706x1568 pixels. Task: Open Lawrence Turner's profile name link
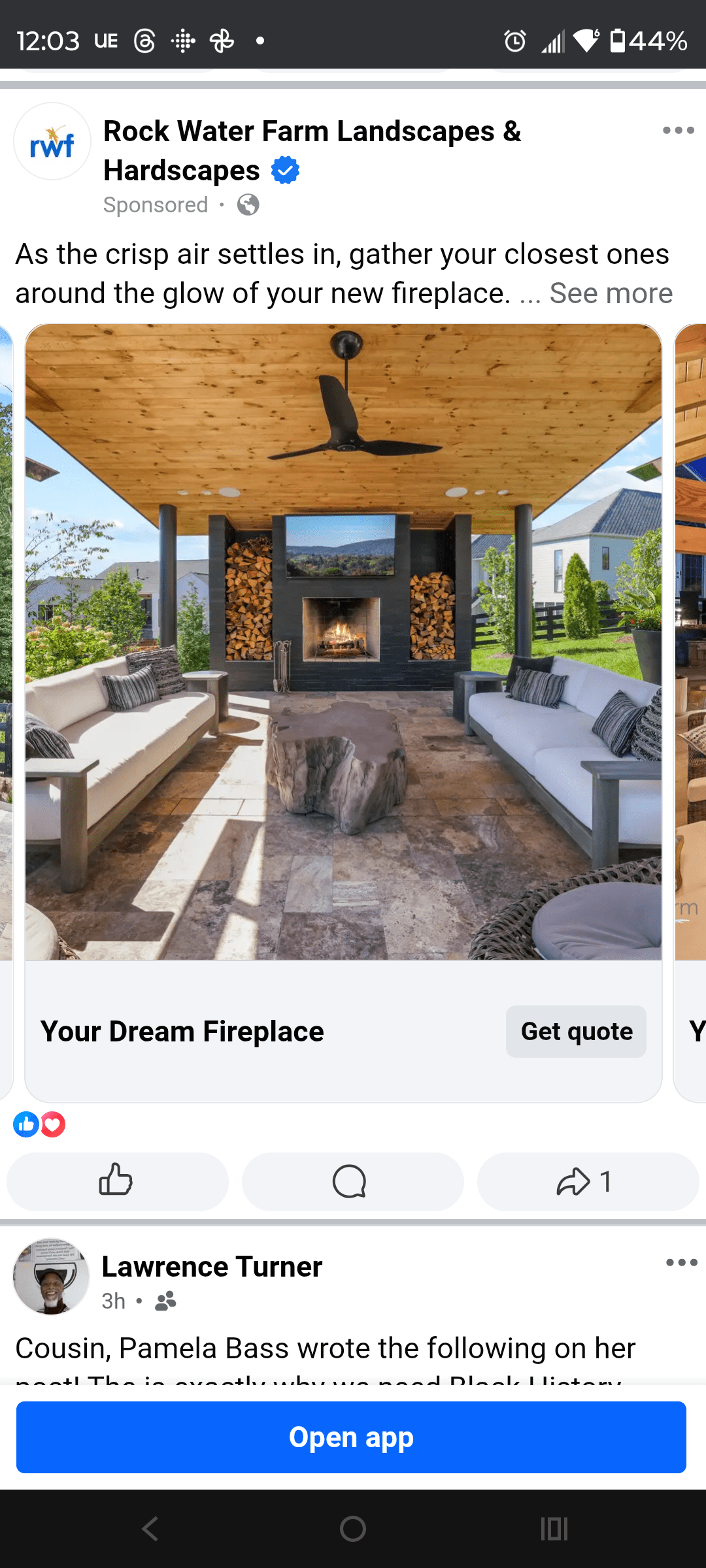[x=212, y=1266]
